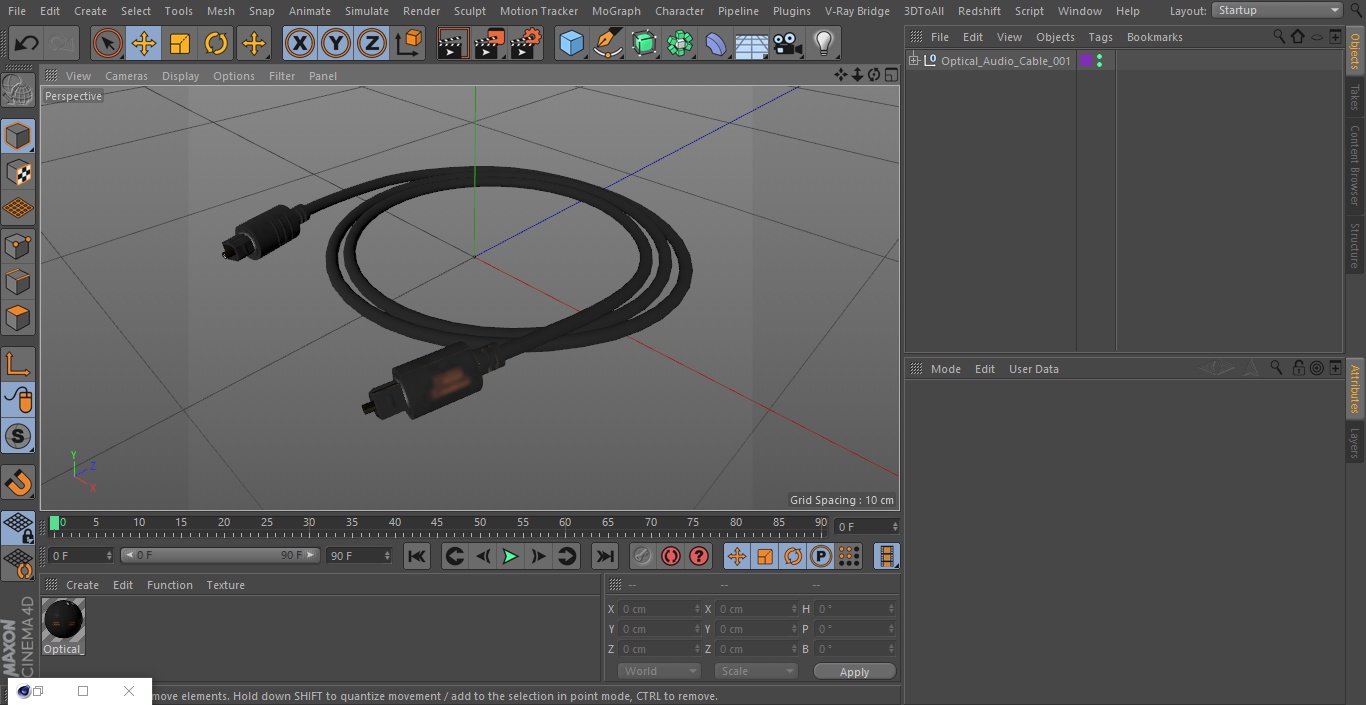This screenshot has height=705, width=1366.
Task: Open the viewport Panel menu
Action: tap(323, 76)
